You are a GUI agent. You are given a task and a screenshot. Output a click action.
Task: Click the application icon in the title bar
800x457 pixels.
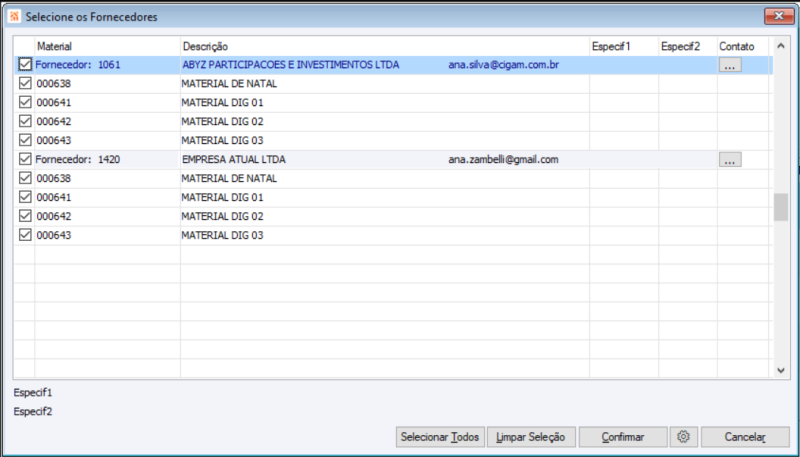click(x=14, y=17)
